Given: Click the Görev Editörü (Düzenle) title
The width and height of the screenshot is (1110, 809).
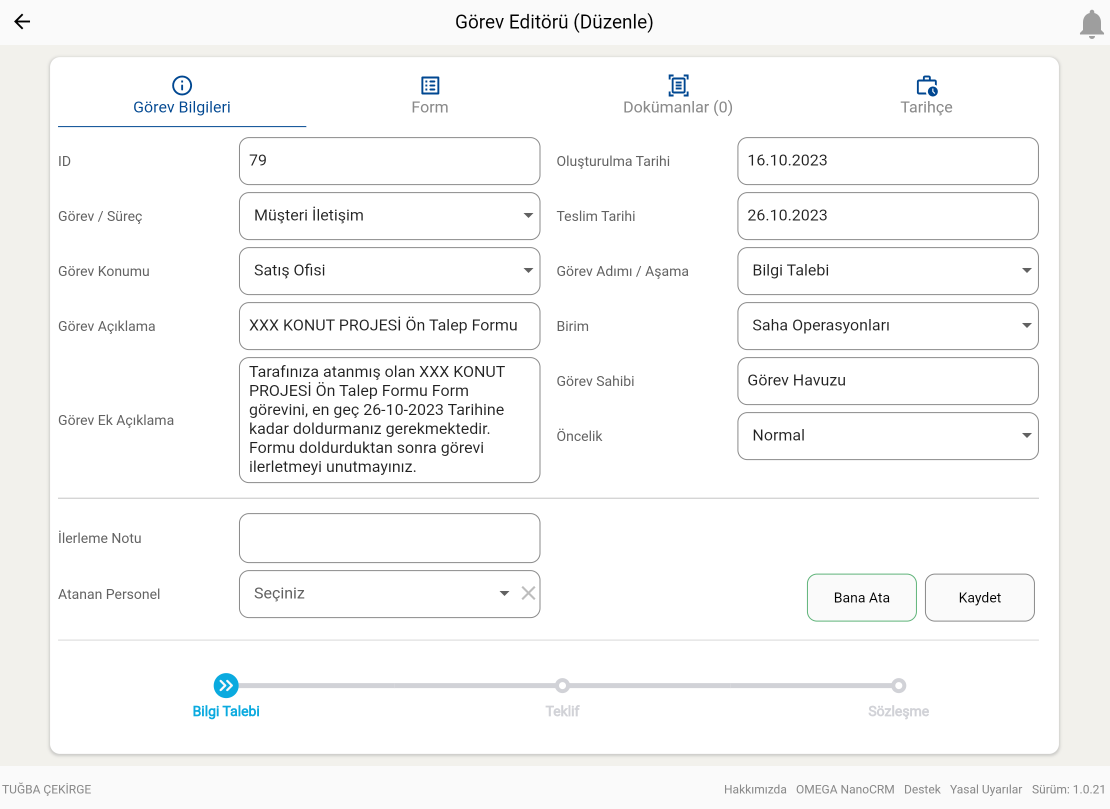Looking at the screenshot, I should click(554, 22).
